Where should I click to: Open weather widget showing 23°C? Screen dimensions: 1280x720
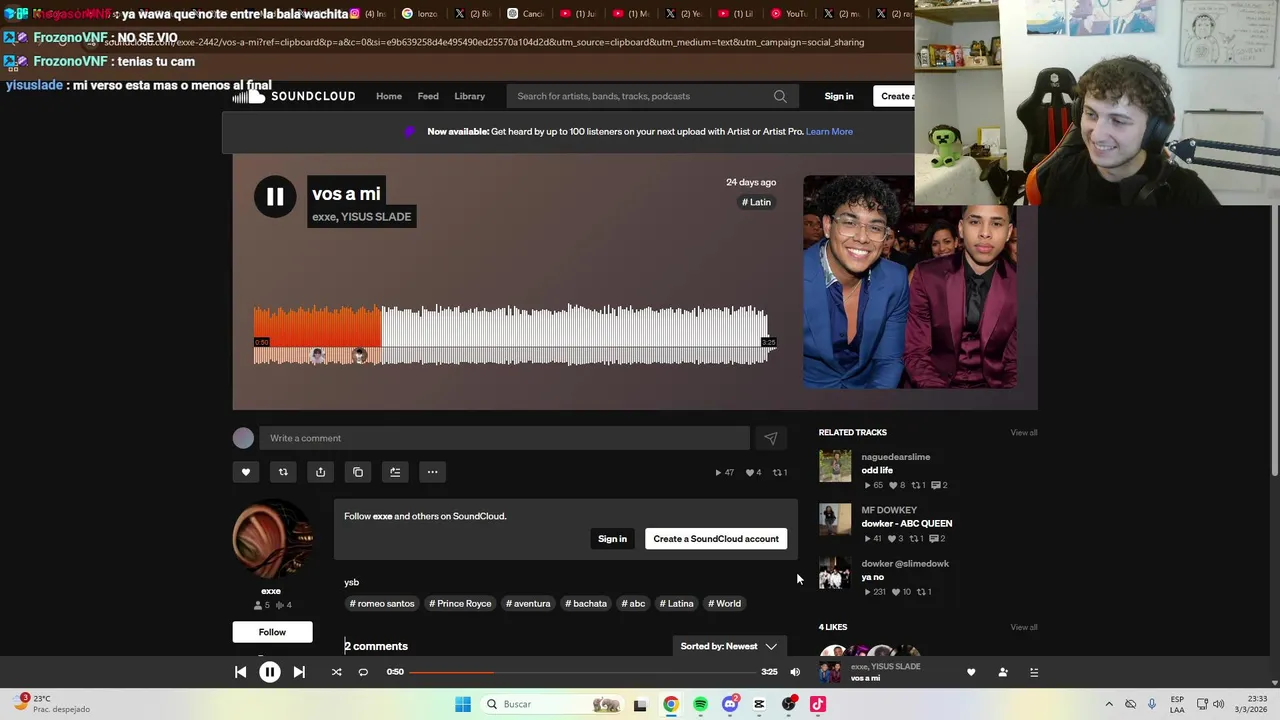coord(52,704)
